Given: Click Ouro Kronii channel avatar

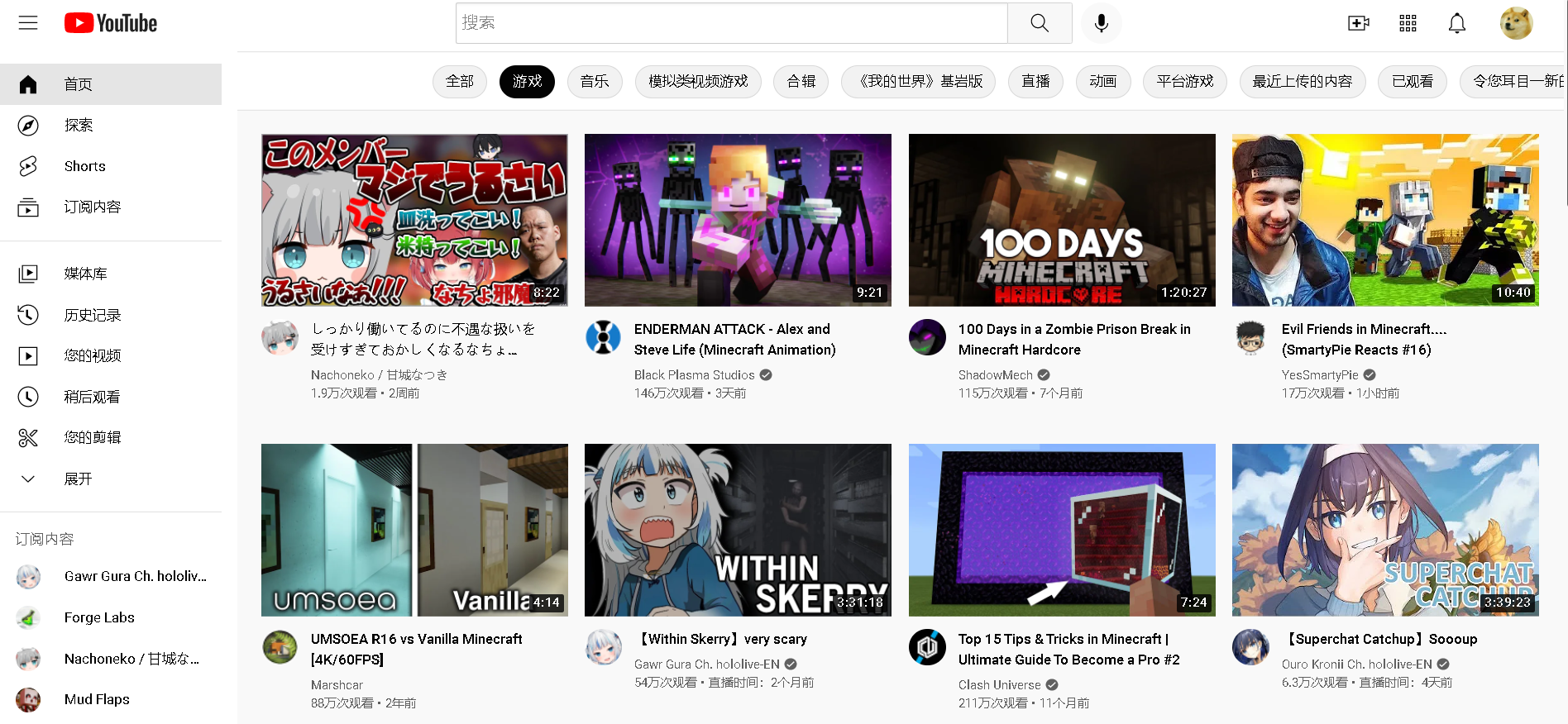Looking at the screenshot, I should [1250, 647].
